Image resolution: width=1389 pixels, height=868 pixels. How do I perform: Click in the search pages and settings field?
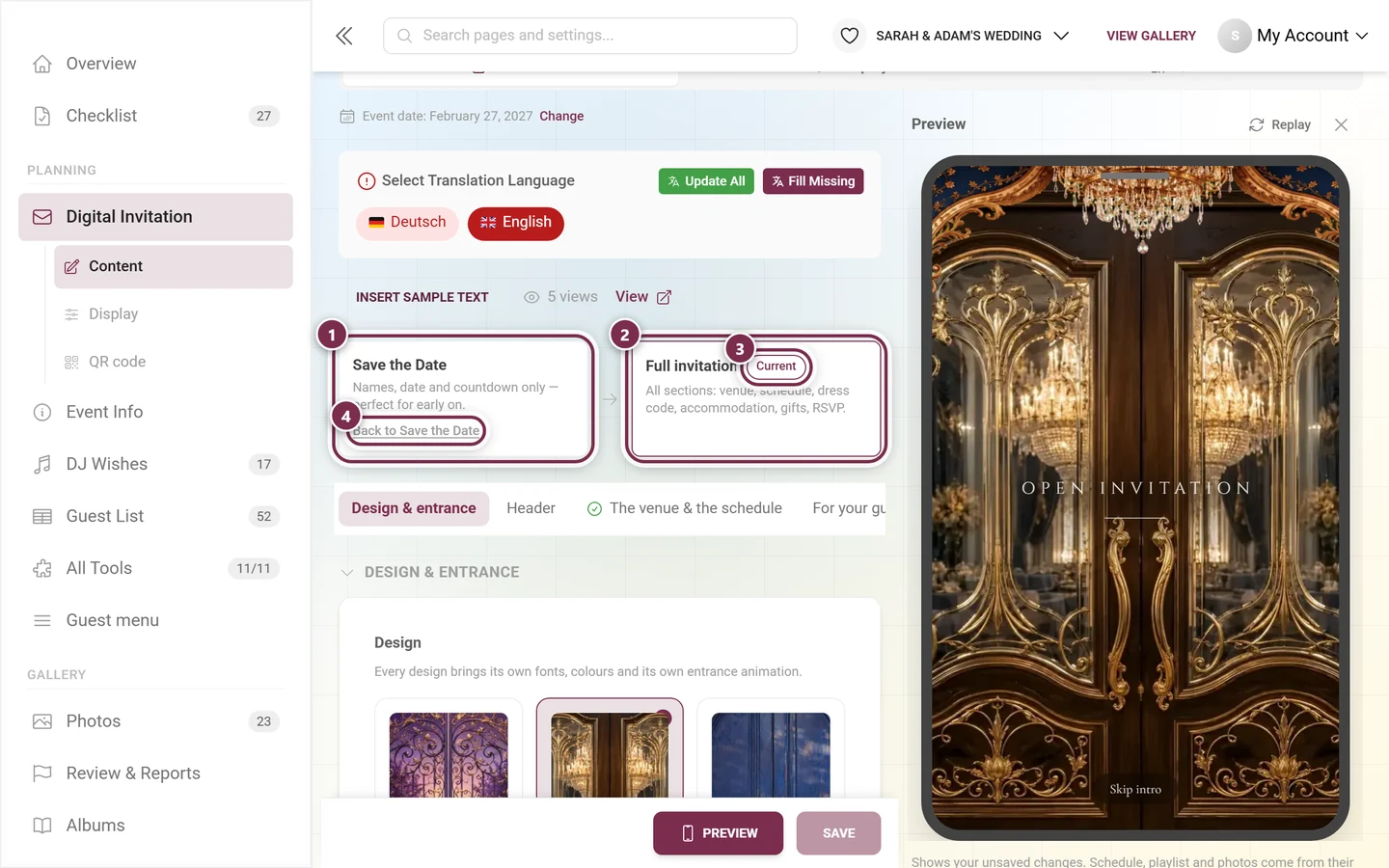[590, 36]
